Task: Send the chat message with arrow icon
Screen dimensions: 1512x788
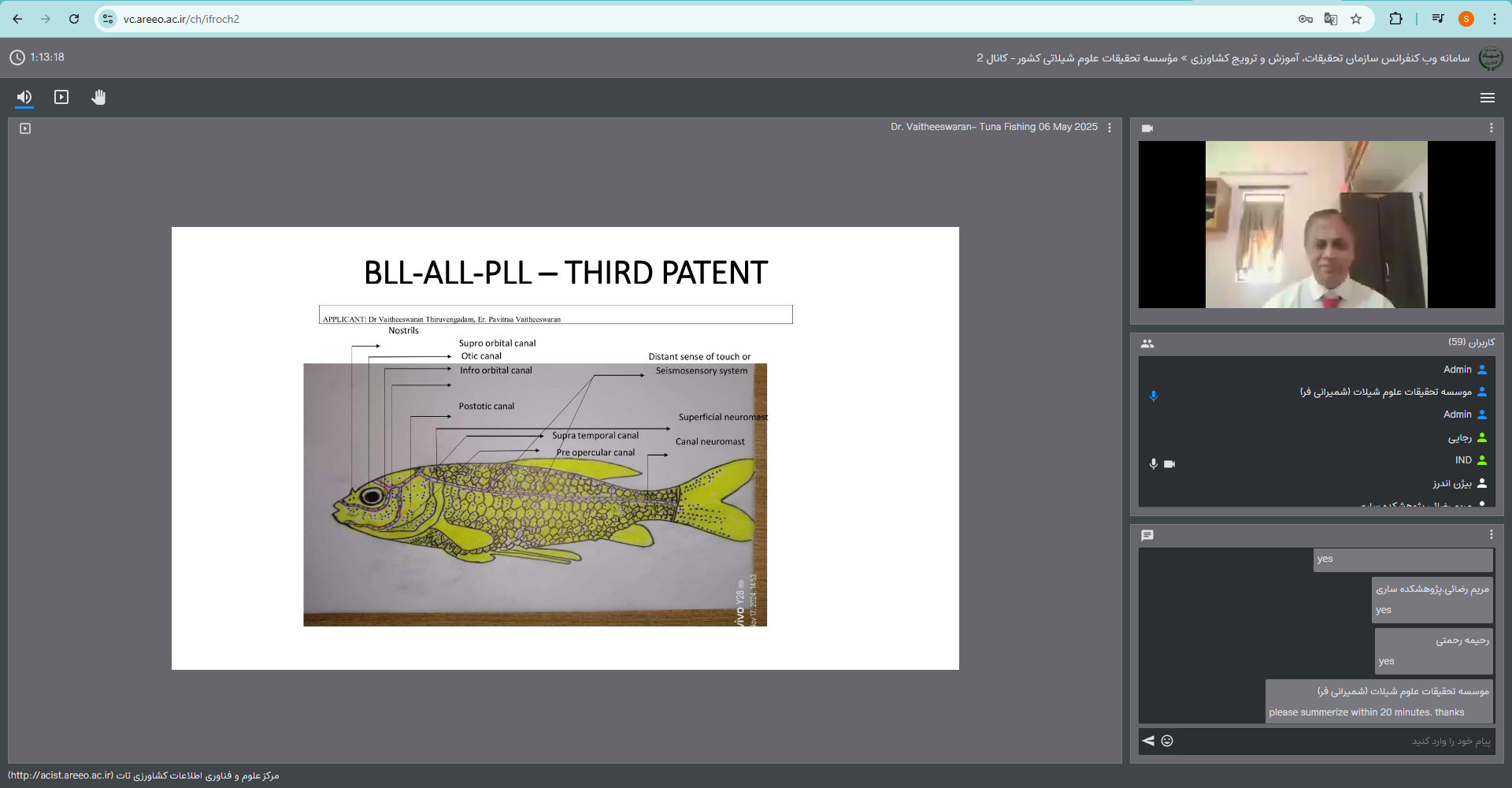Action: 1148,741
